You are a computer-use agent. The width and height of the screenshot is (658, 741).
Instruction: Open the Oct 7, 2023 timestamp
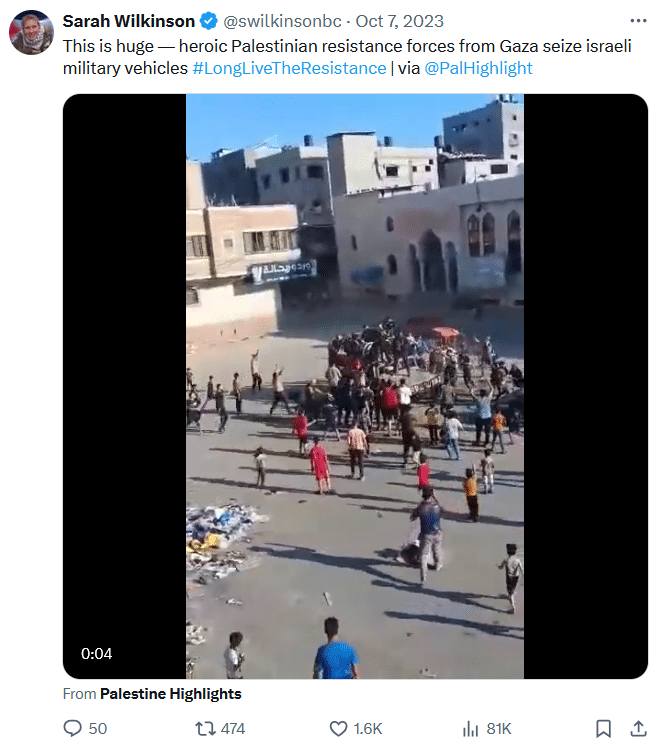[x=399, y=21]
